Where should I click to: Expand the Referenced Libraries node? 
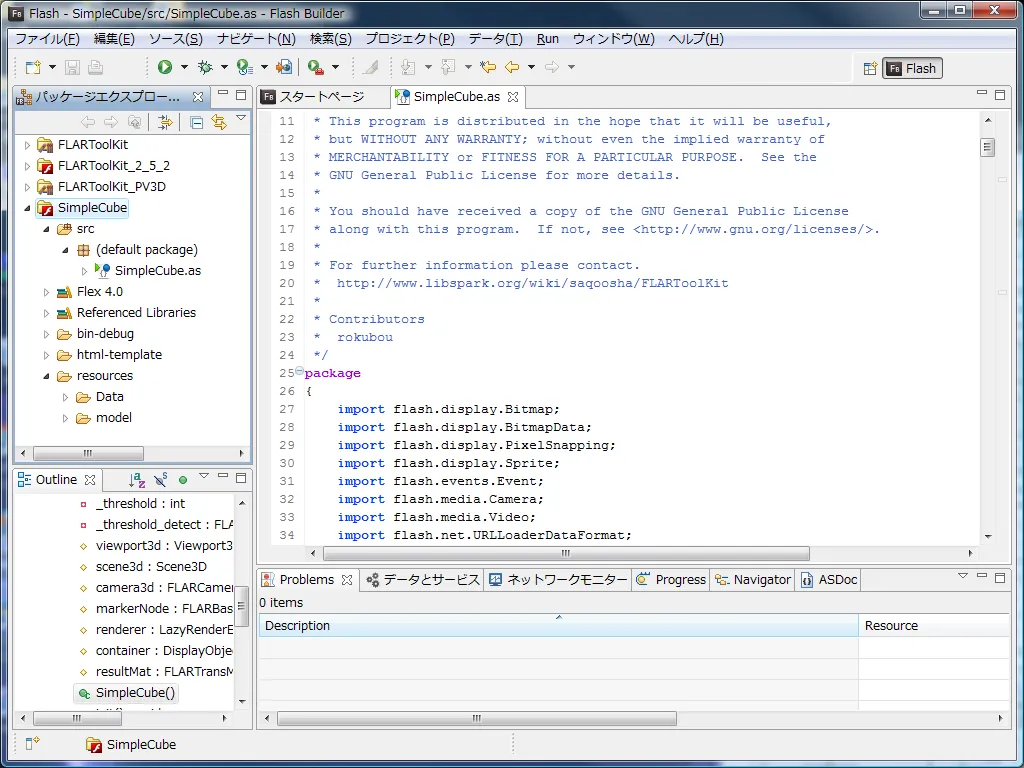[46, 313]
